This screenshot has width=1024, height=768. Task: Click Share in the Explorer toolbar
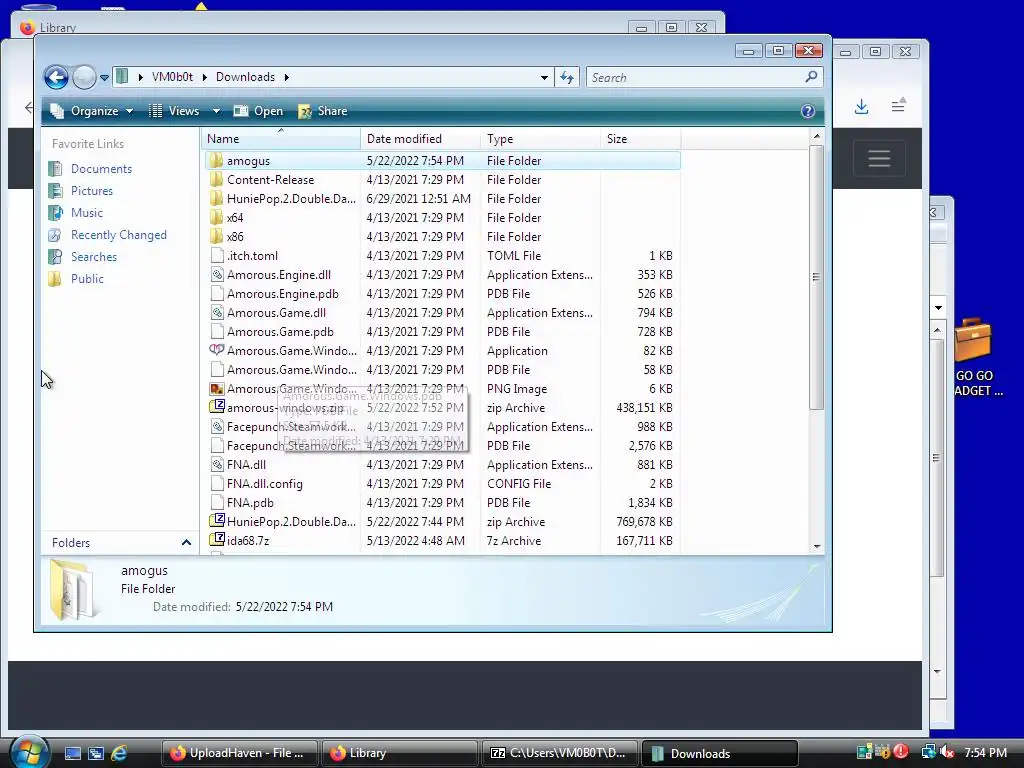323,111
